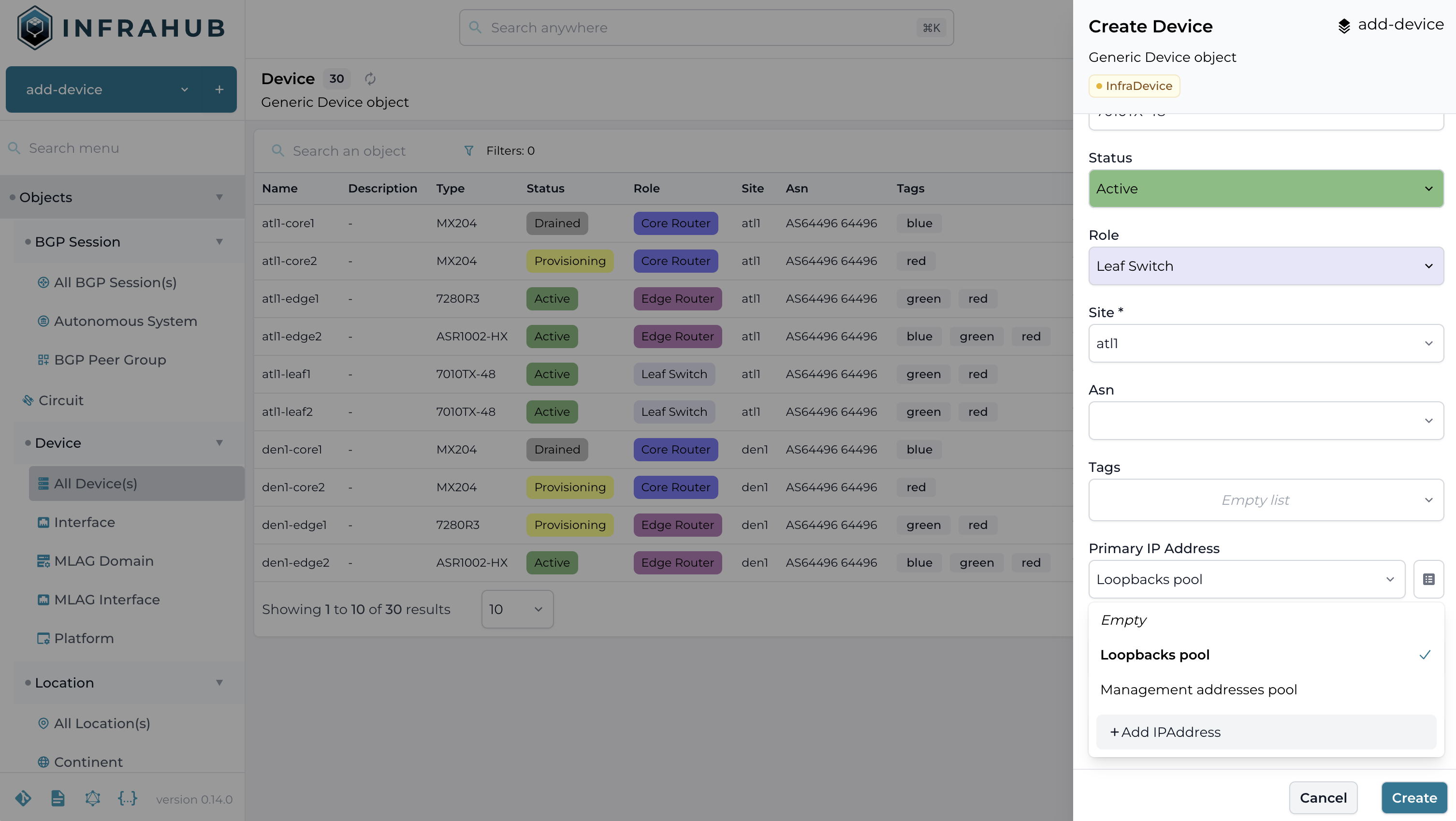This screenshot has height=821, width=1456.
Task: Click the refresh icon next to Device count
Action: (370, 79)
